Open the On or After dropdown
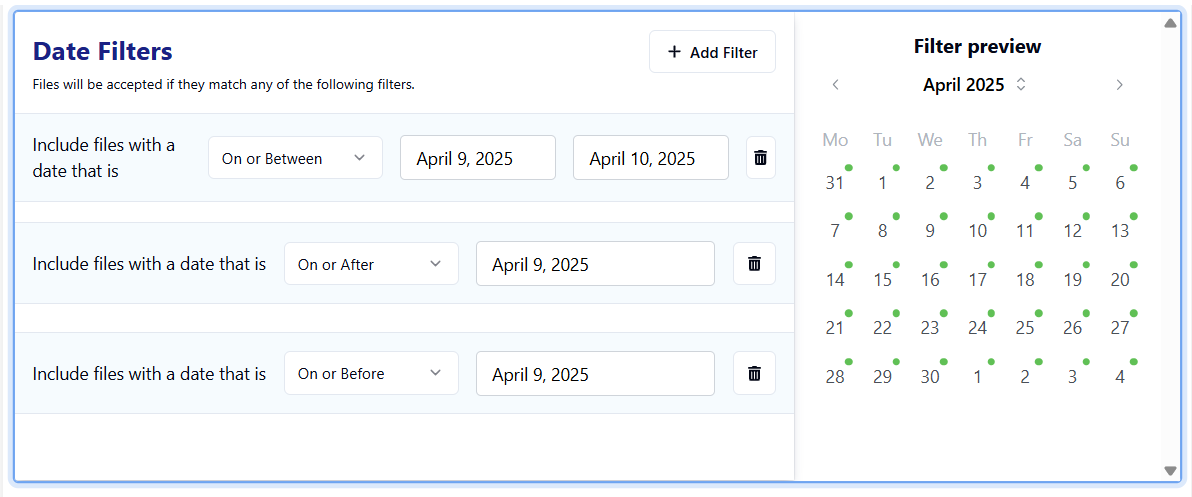1192x497 pixels. point(371,264)
